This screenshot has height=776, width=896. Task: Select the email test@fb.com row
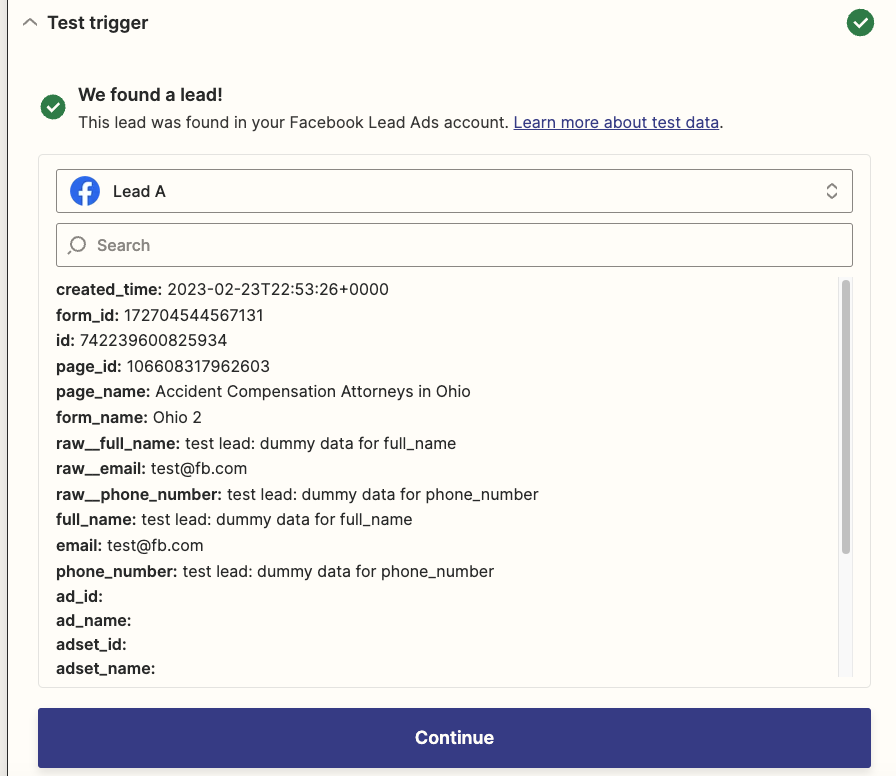coord(130,546)
